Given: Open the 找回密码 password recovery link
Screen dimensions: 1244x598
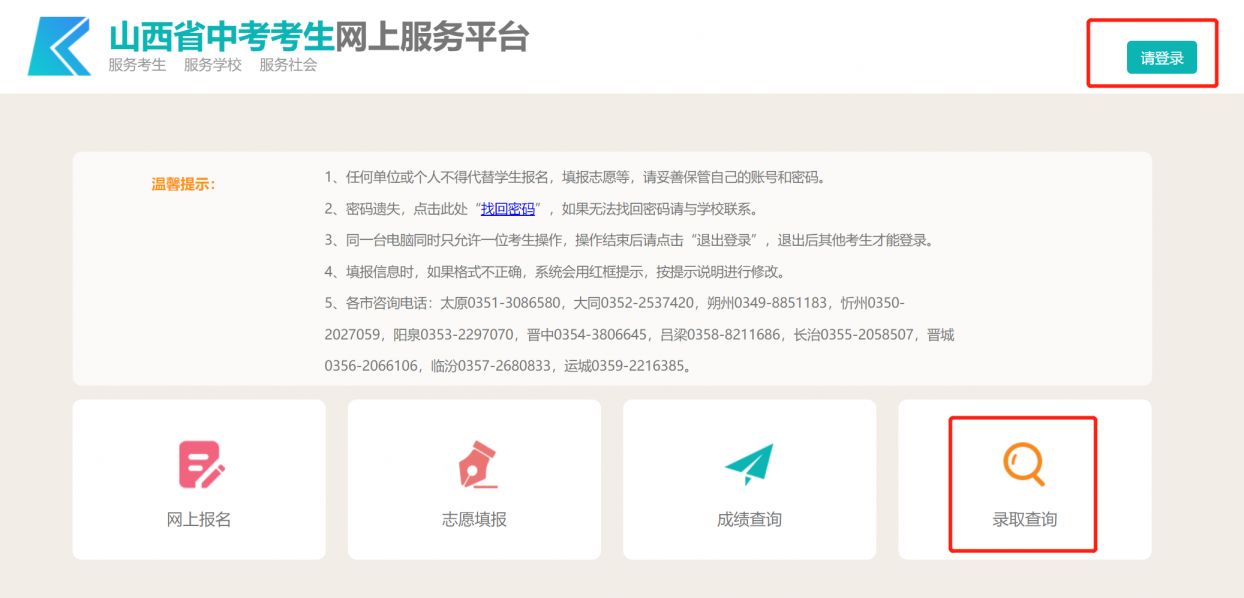Looking at the screenshot, I should click(x=508, y=209).
